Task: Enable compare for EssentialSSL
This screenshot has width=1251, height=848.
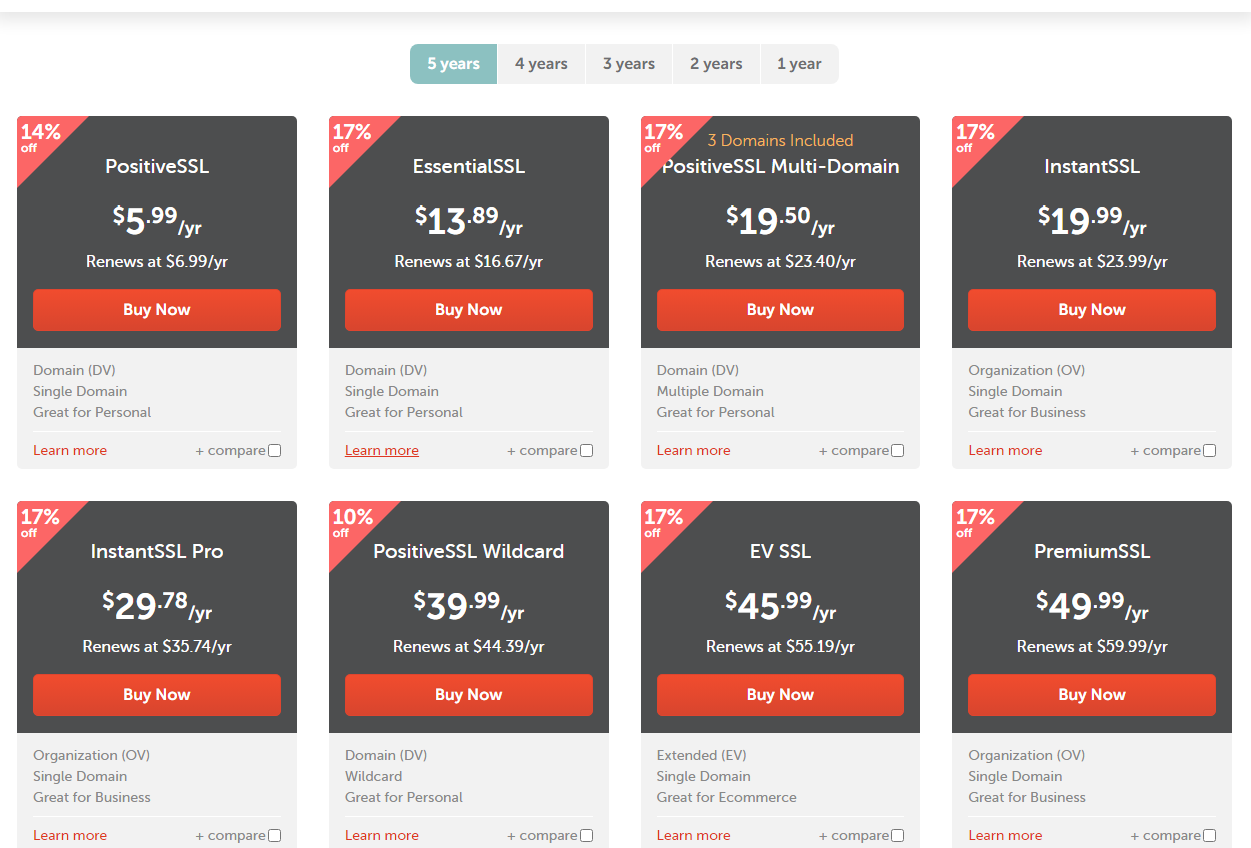Action: coord(587,451)
